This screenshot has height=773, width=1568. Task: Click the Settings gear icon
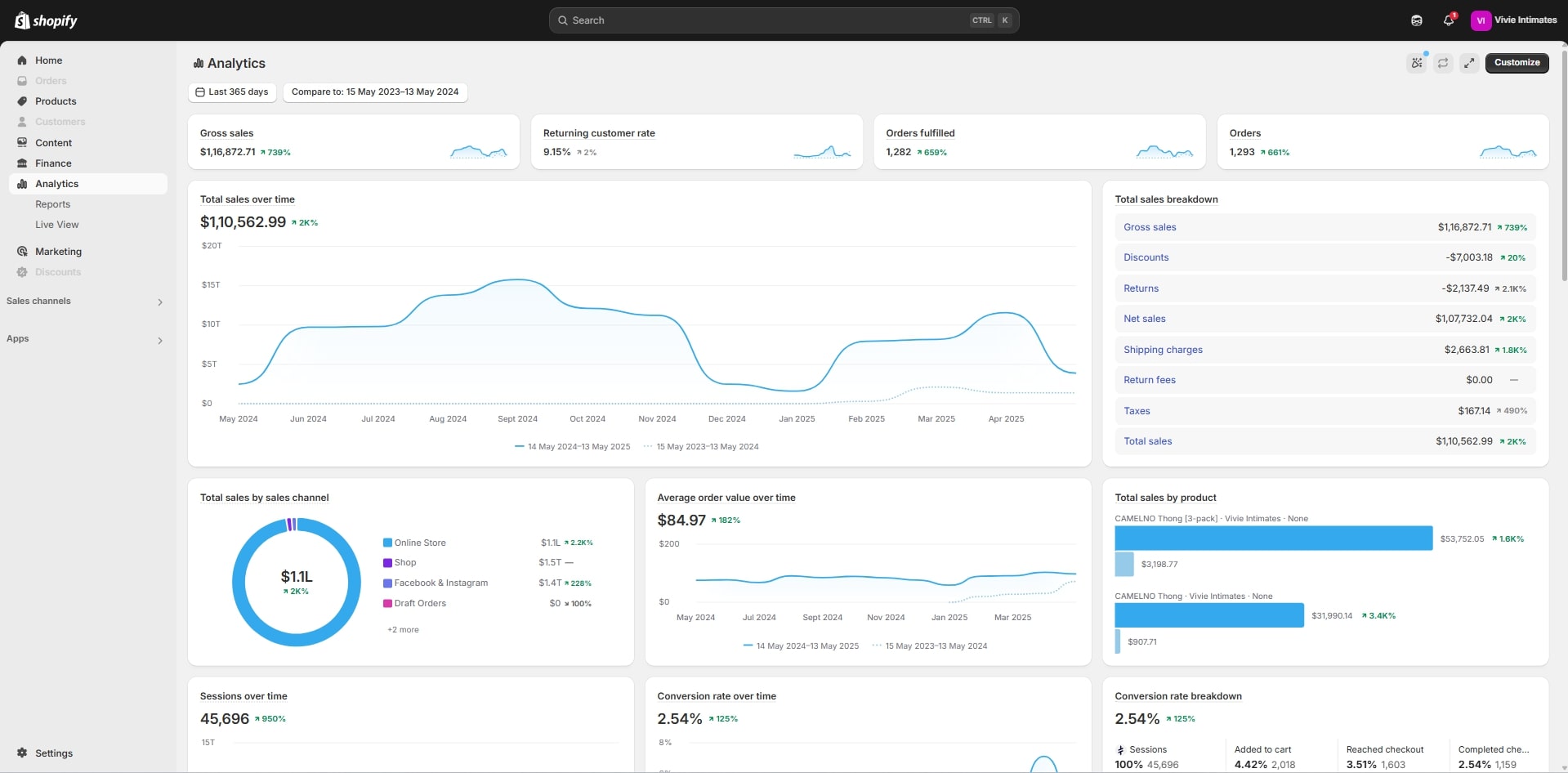point(22,753)
